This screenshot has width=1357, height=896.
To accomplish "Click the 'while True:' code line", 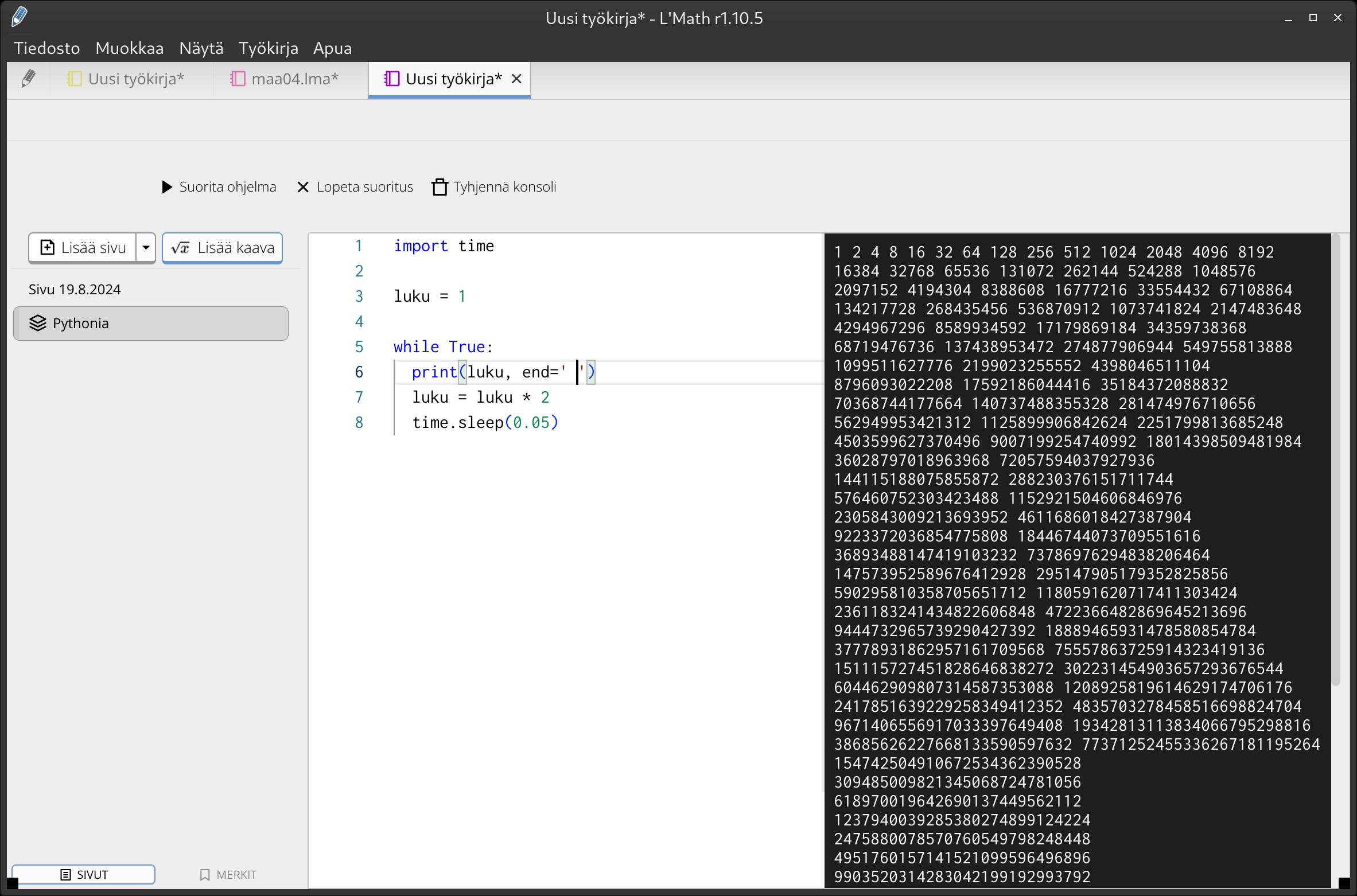I will click(x=443, y=347).
